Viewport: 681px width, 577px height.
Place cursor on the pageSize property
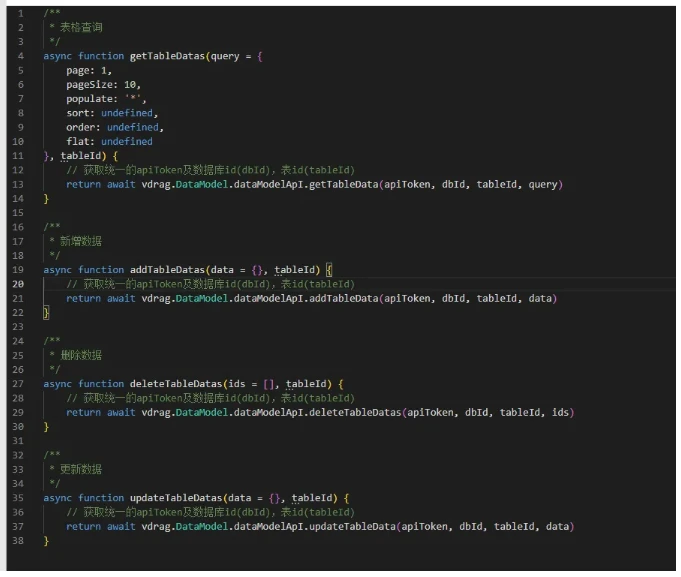click(x=90, y=85)
